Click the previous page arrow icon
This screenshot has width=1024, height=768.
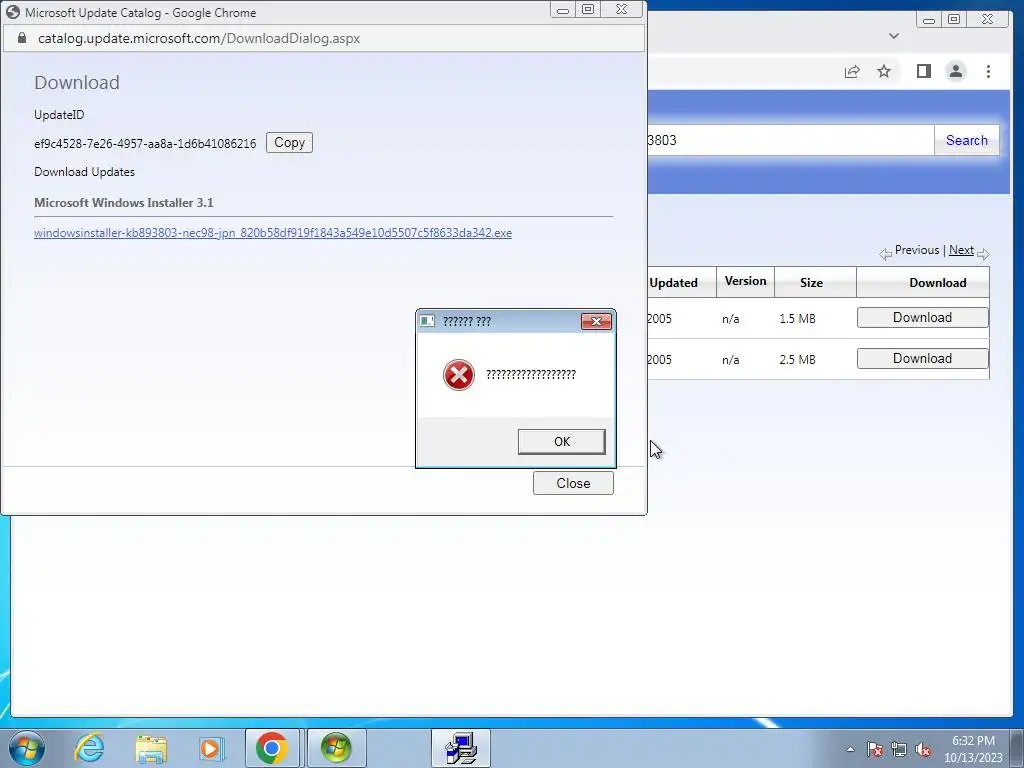pyautogui.click(x=886, y=254)
